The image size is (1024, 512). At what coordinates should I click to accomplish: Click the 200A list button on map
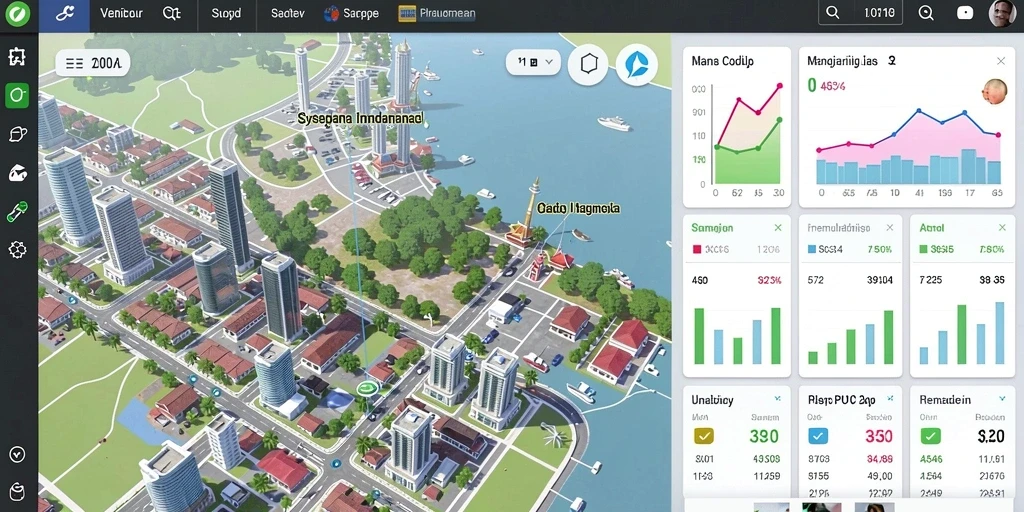coord(93,63)
